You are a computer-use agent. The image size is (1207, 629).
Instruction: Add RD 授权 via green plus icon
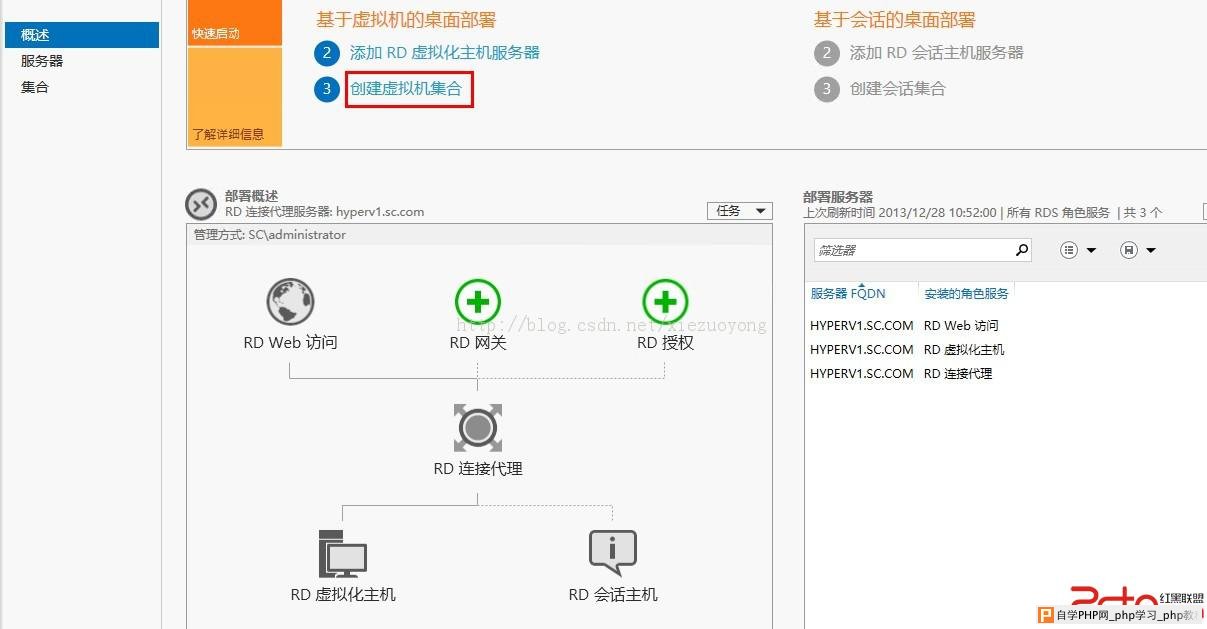tap(665, 301)
